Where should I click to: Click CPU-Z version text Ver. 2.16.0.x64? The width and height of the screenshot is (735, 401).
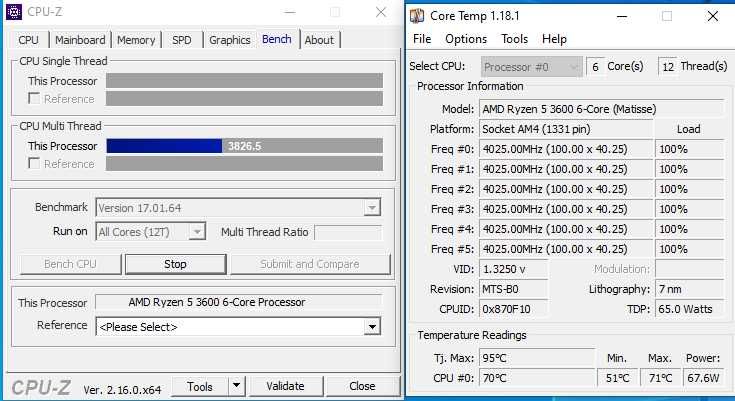tap(122, 389)
